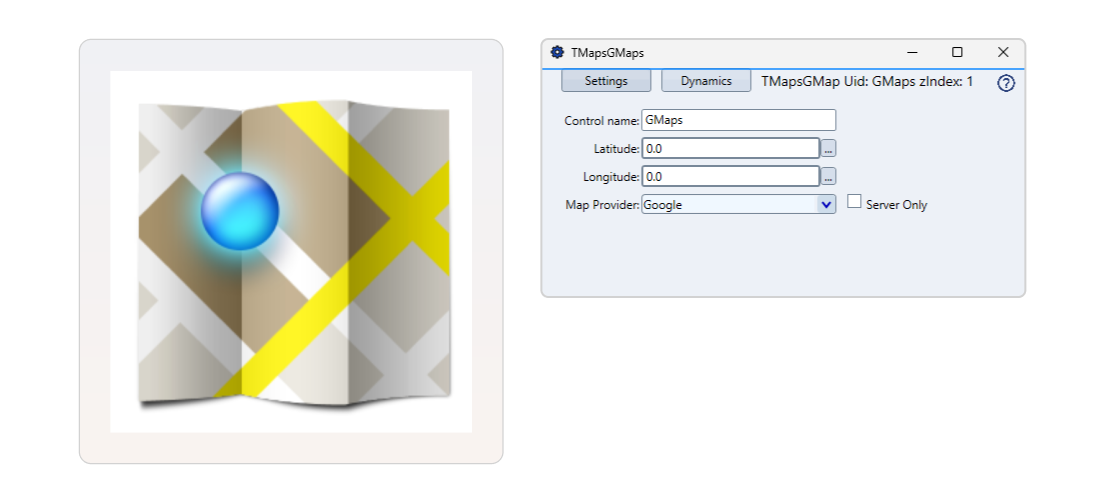
Task: Close the TMapsGMaps window
Action: pos(1003,52)
